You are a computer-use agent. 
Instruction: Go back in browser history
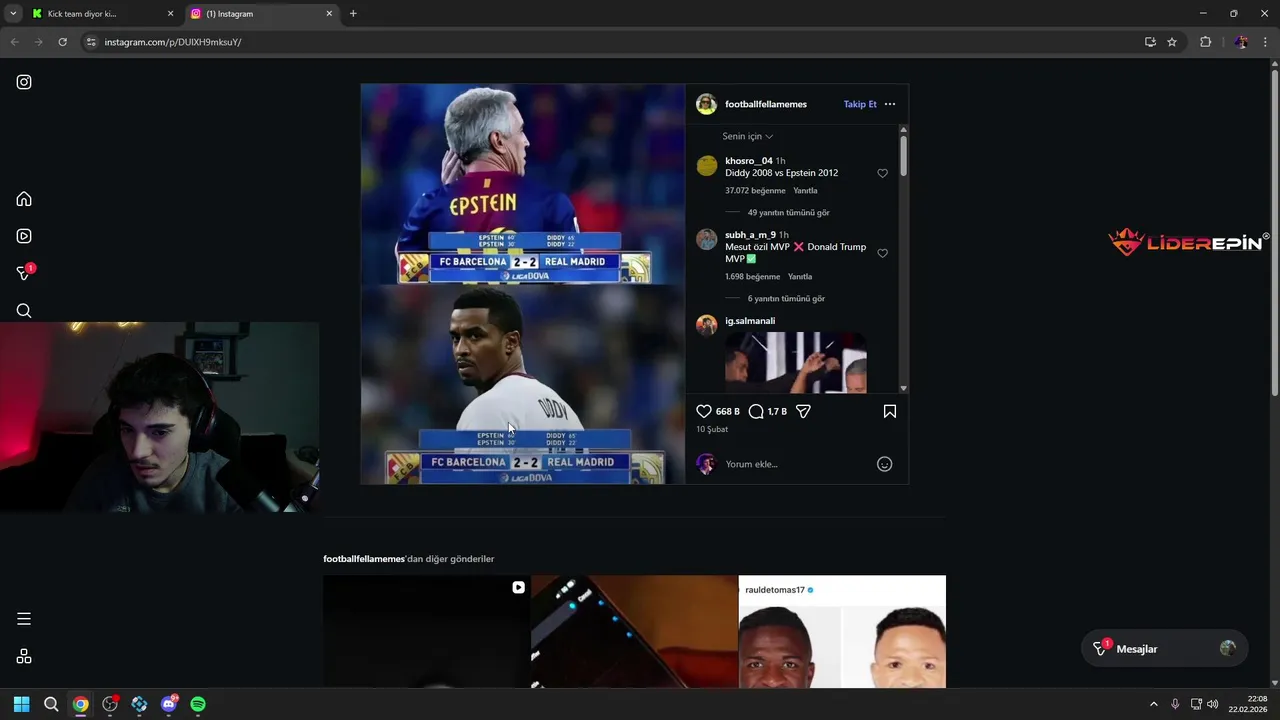14,42
